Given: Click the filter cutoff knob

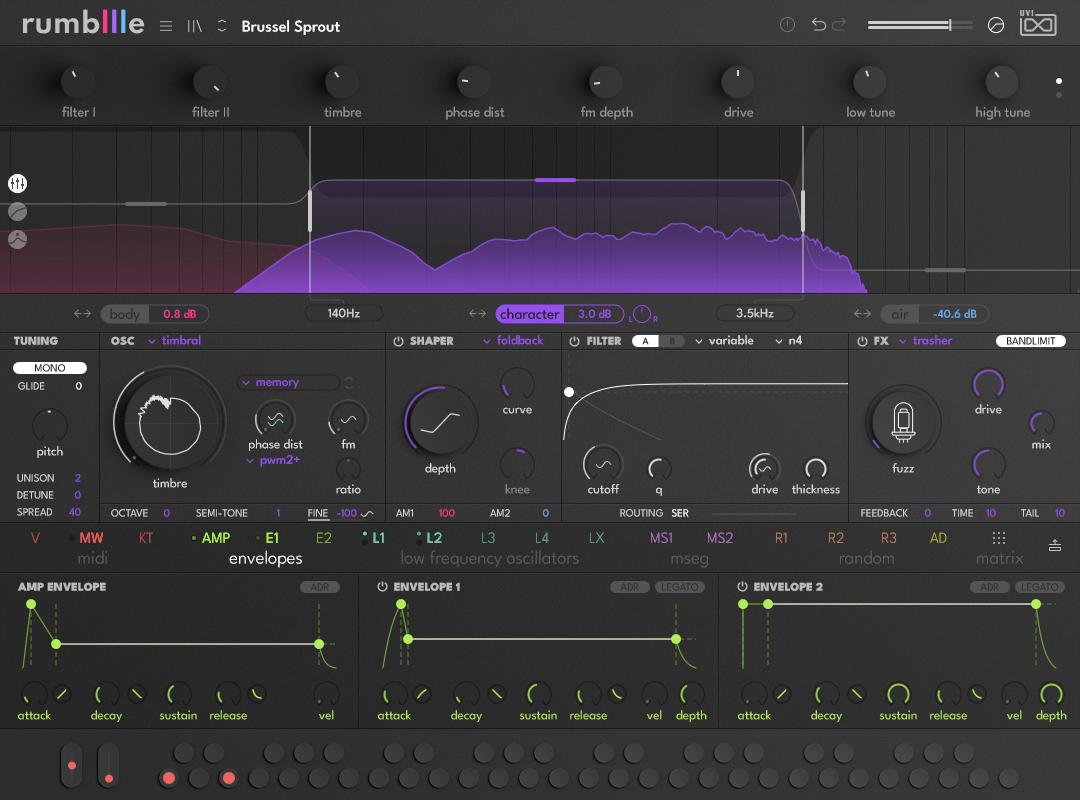Looking at the screenshot, I should point(603,464).
